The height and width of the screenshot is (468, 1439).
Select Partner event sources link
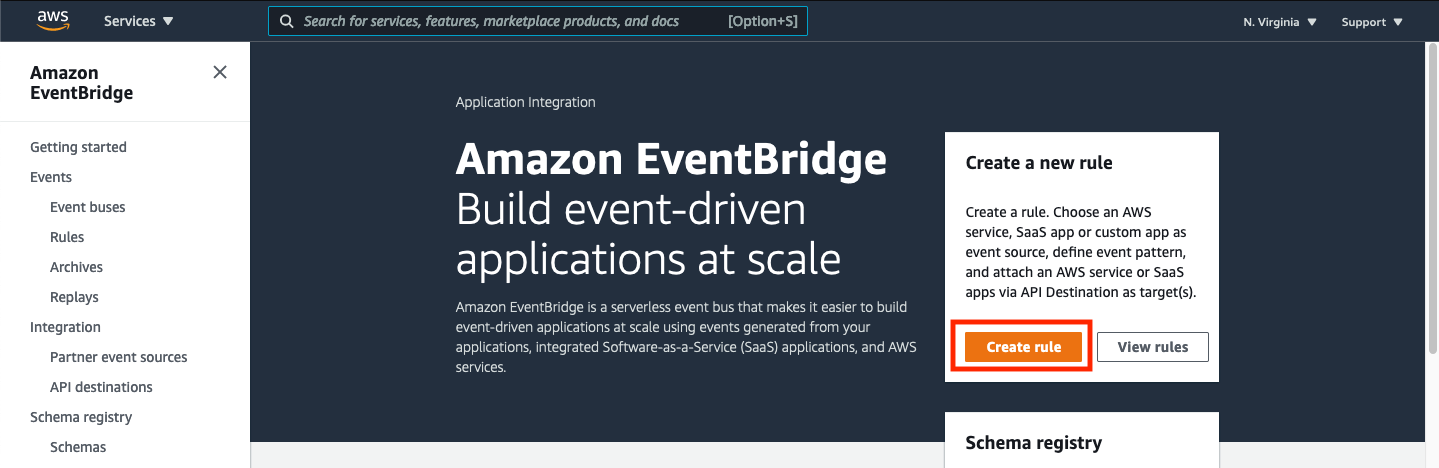(119, 357)
